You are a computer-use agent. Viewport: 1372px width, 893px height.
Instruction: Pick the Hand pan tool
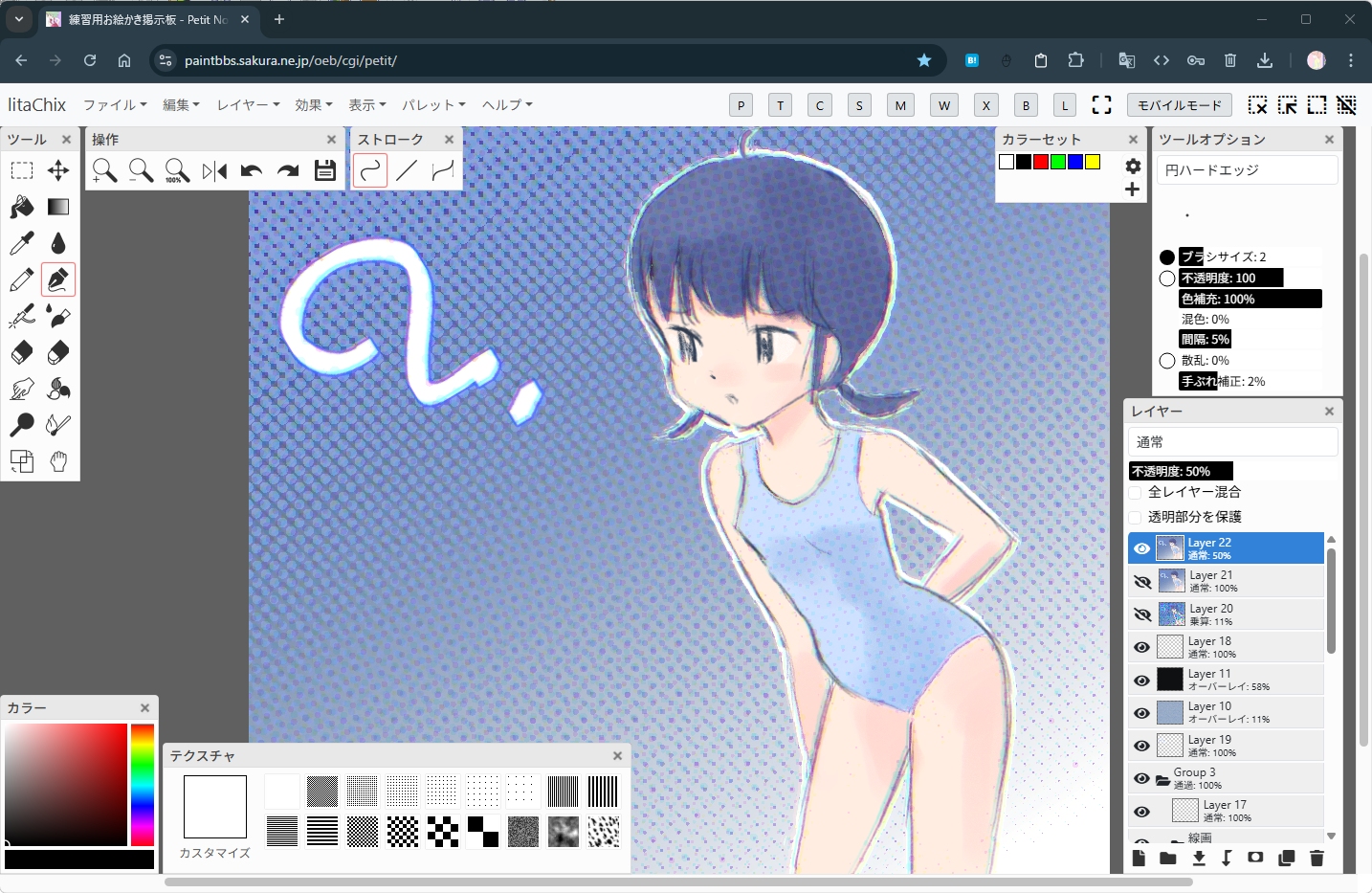[58, 461]
